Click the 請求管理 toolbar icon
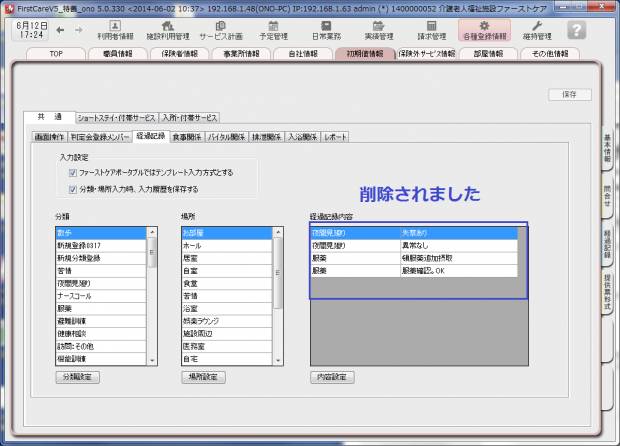The image size is (620, 446). pos(431,29)
